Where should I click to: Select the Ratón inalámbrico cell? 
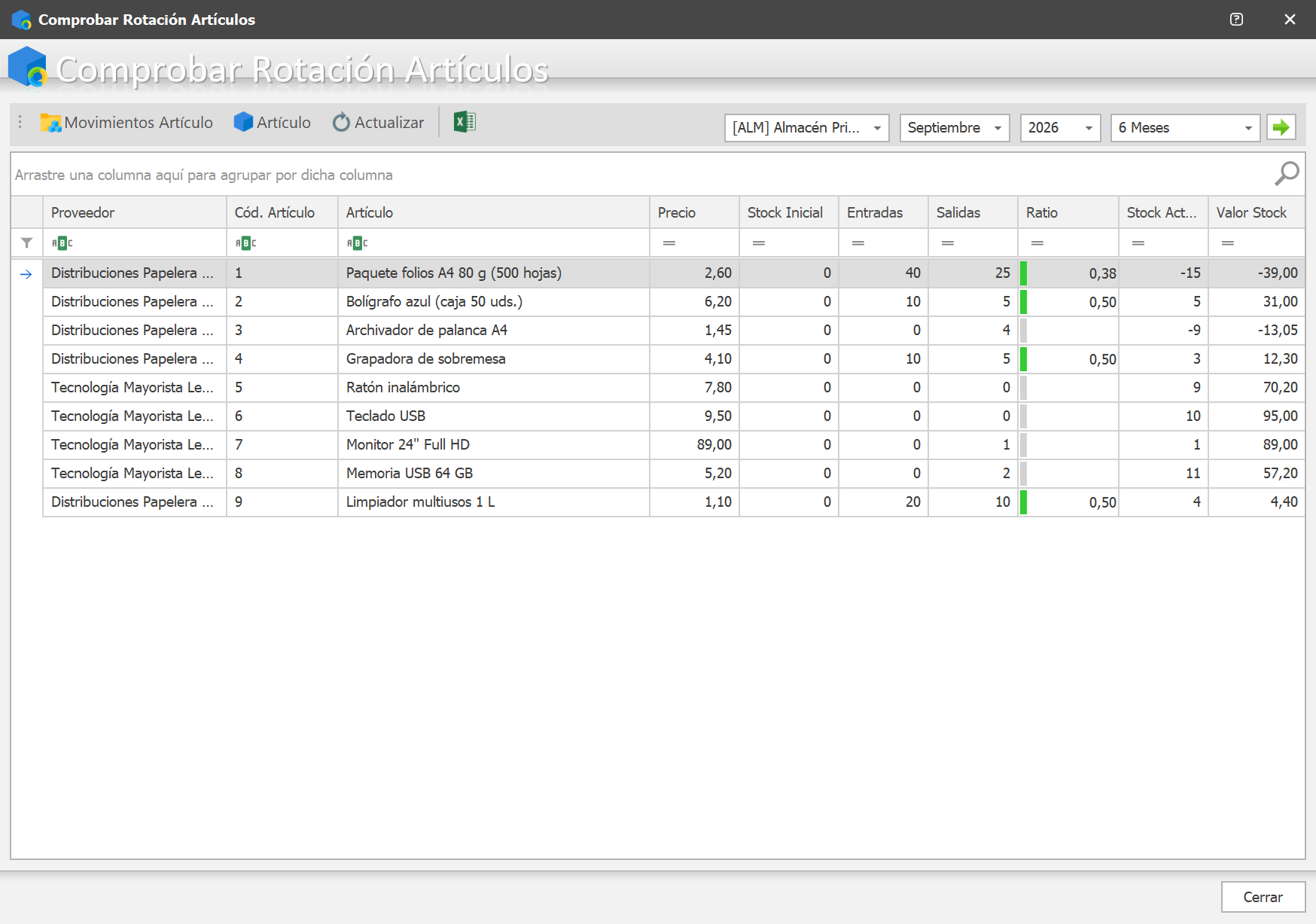pos(493,388)
